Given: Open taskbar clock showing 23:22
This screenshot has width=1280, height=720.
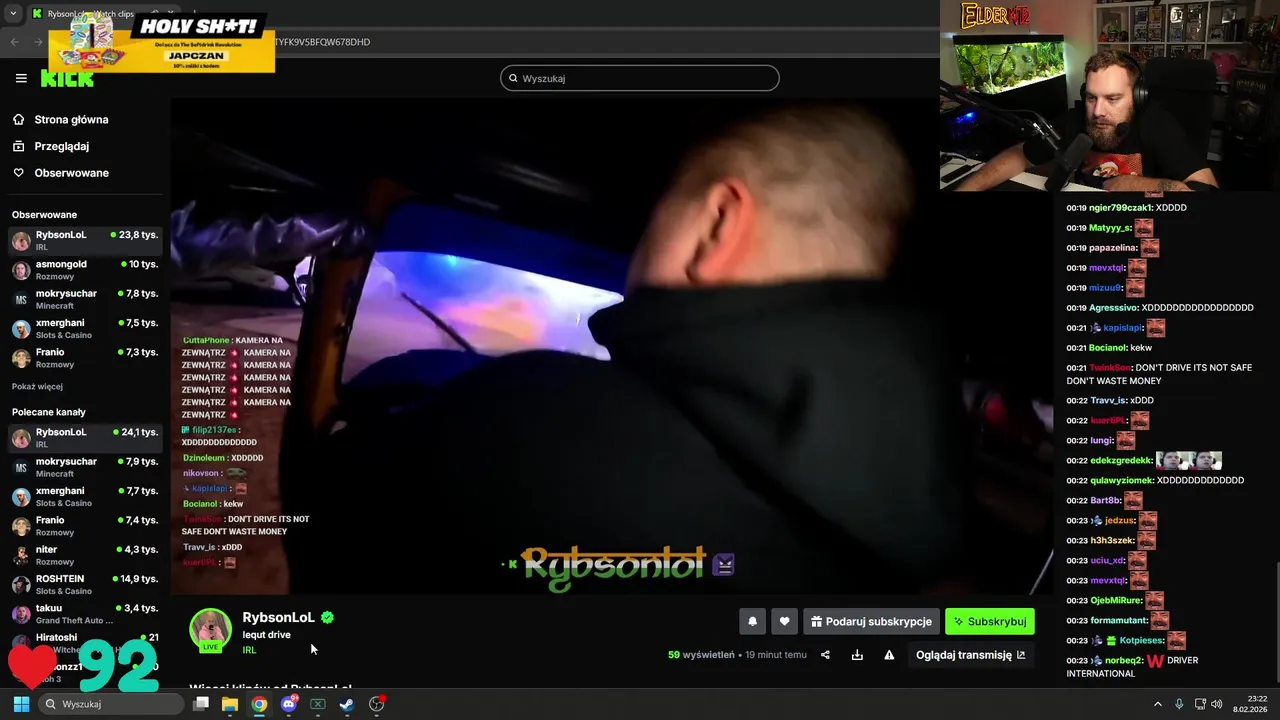Looking at the screenshot, I should pos(1249,704).
